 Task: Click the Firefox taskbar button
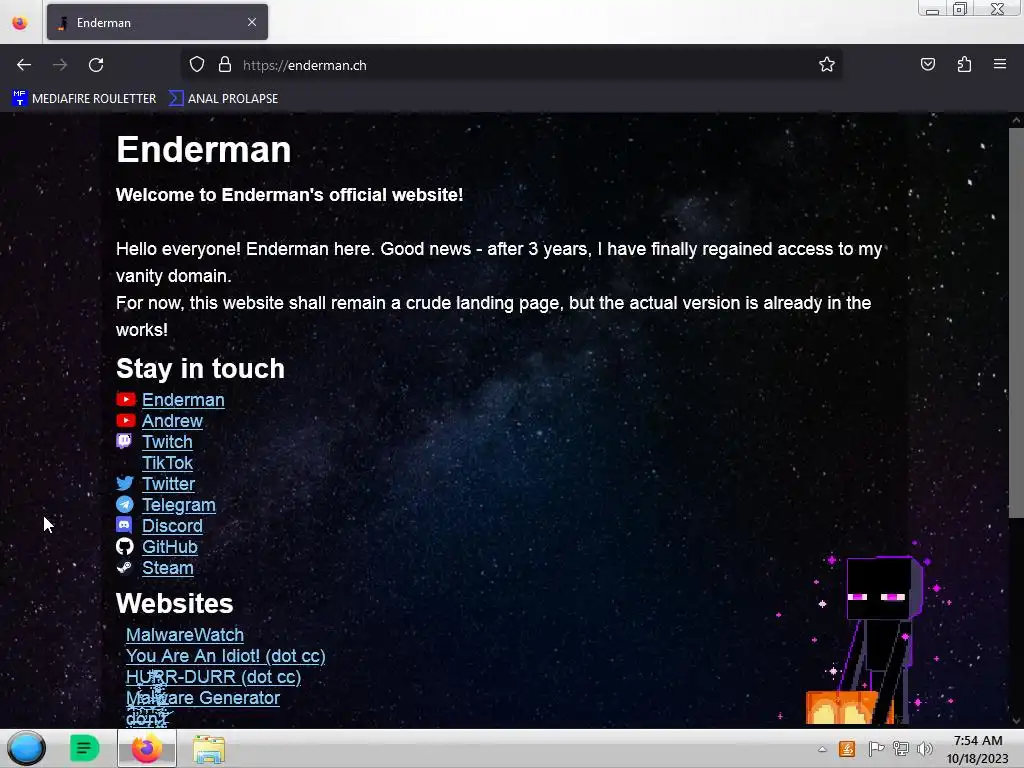coord(147,748)
